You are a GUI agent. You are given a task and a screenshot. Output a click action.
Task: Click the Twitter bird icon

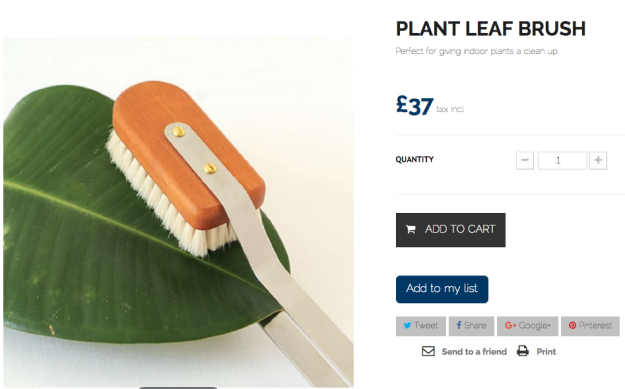[x=407, y=325]
